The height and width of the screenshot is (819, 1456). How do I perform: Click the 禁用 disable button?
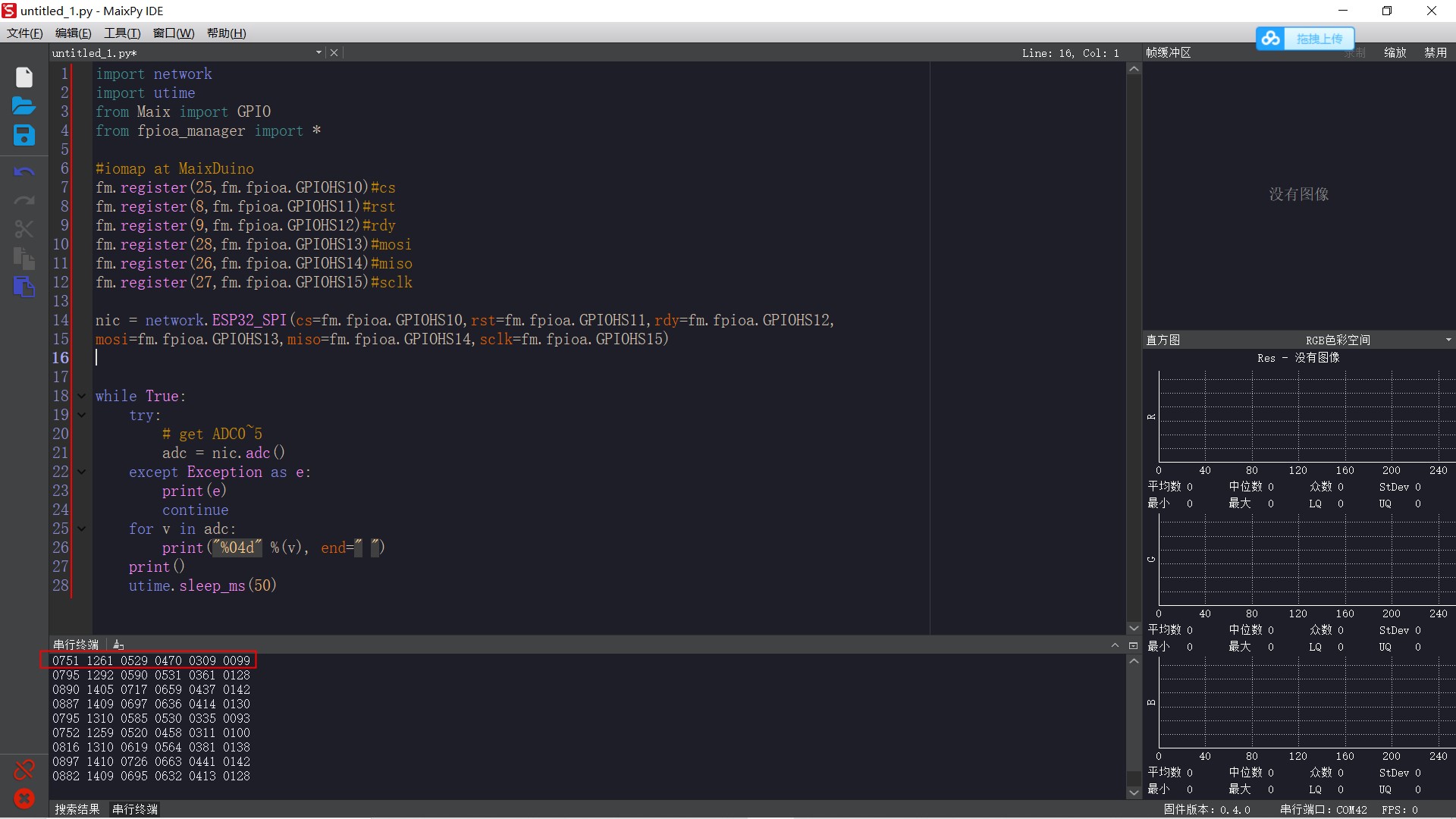click(x=1436, y=52)
